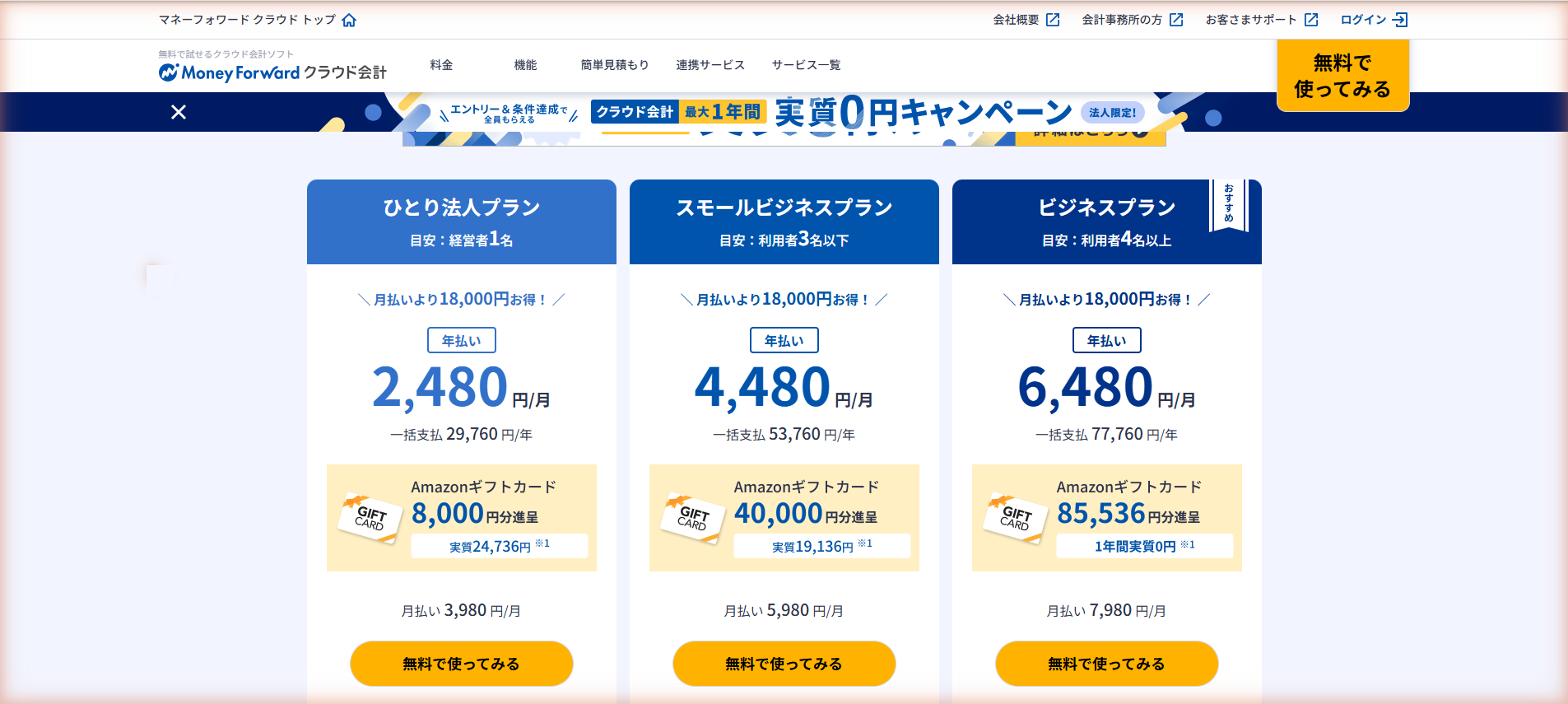This screenshot has width=1568, height=704.
Task: Click 一括支払 77,760 円/年 text
Action: (1106, 434)
